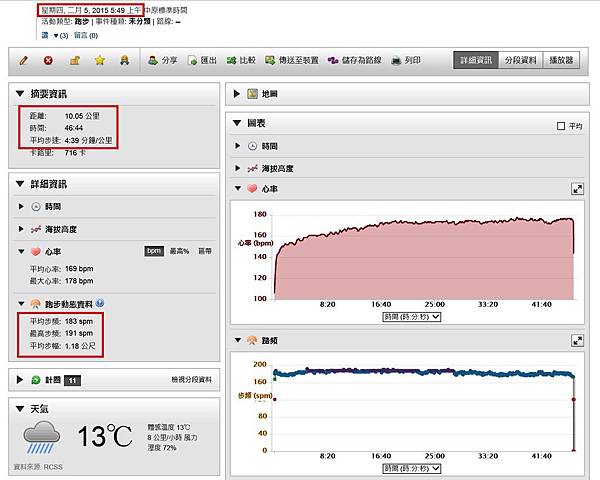Click the running dynamics help icon
The width and height of the screenshot is (600, 480).
(x=100, y=304)
